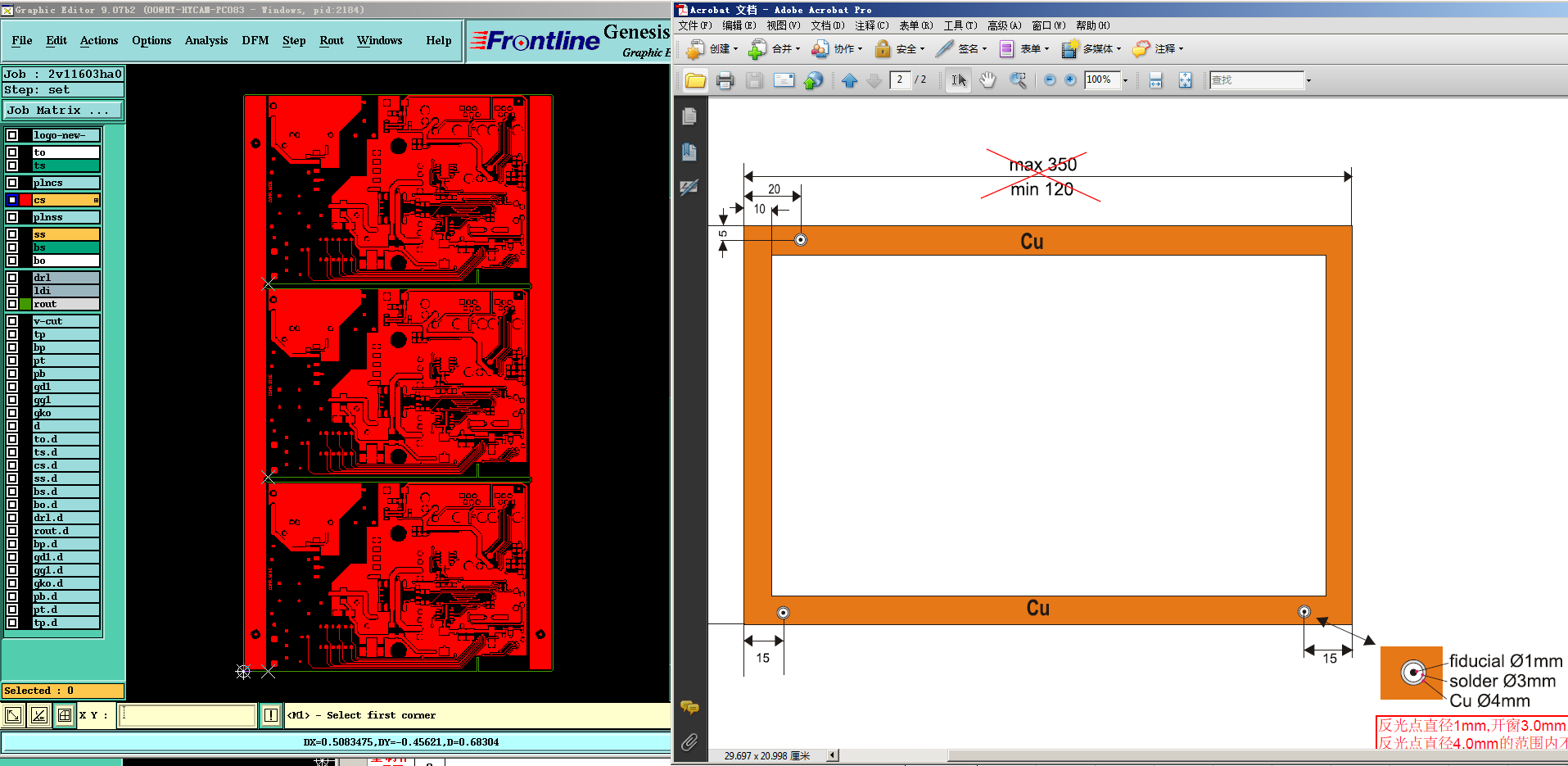Toggle the v-cut layer checkbox
1568x766 pixels.
point(12,321)
